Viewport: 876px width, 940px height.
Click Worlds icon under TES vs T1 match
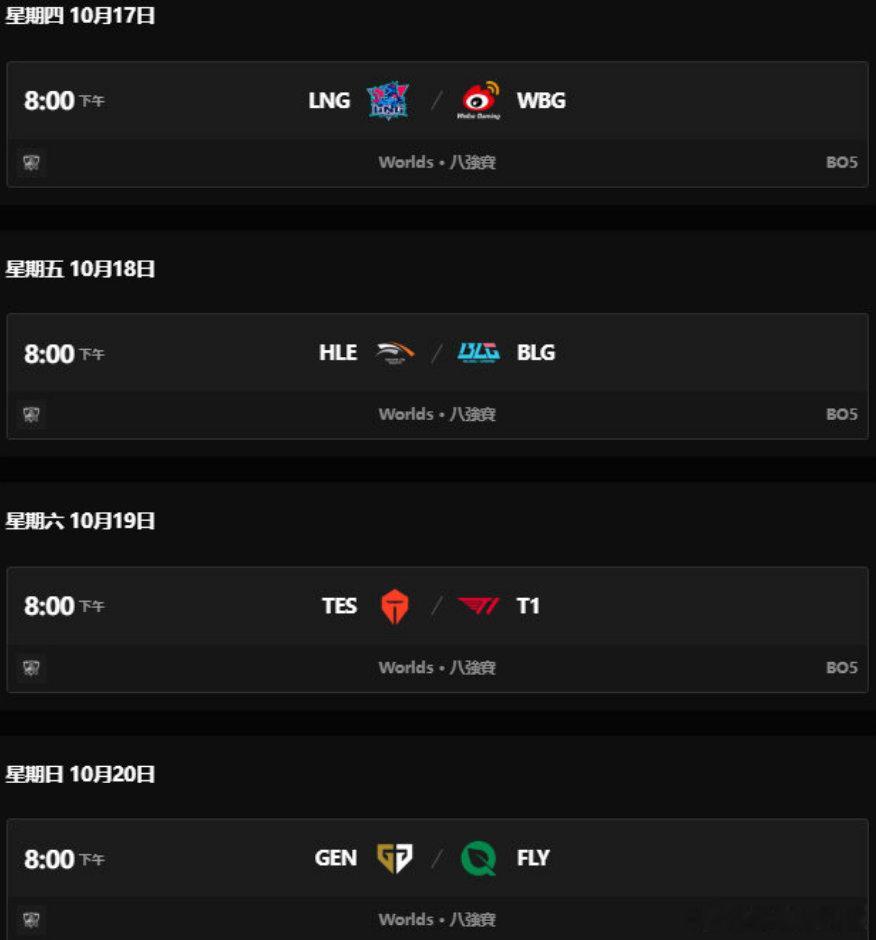tap(31, 668)
